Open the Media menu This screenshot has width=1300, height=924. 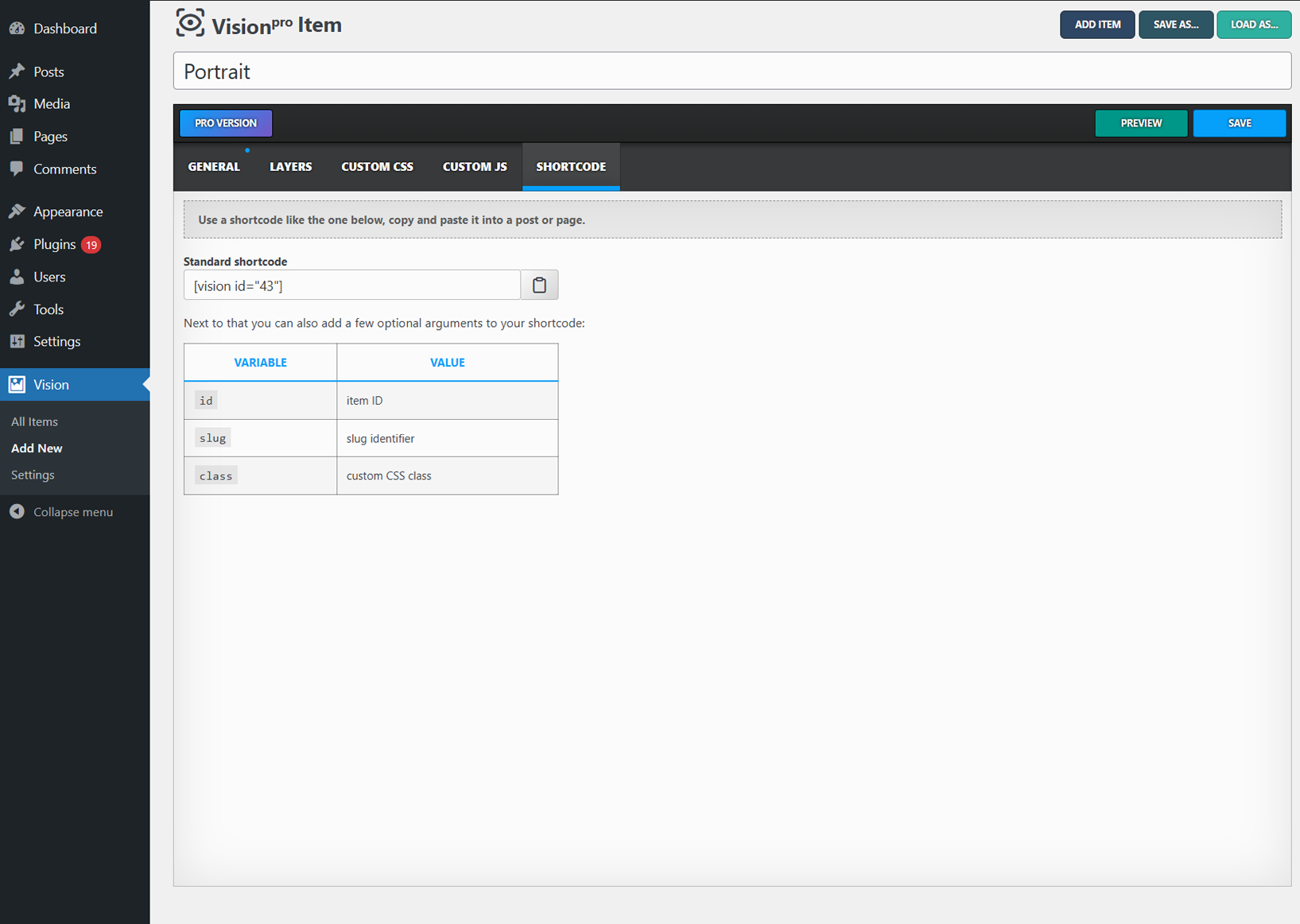point(75,104)
